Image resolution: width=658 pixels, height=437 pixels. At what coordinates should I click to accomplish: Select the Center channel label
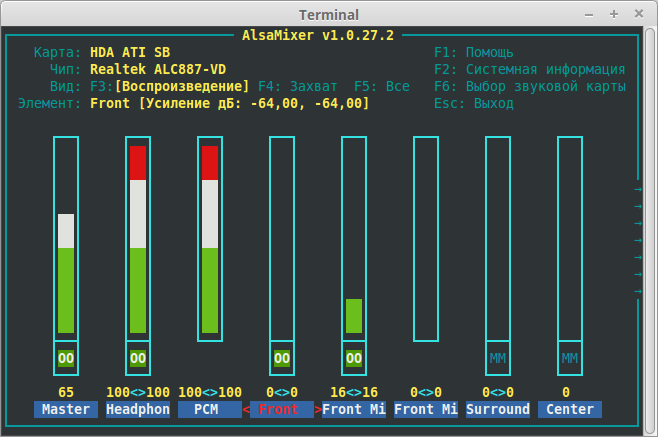click(x=570, y=409)
